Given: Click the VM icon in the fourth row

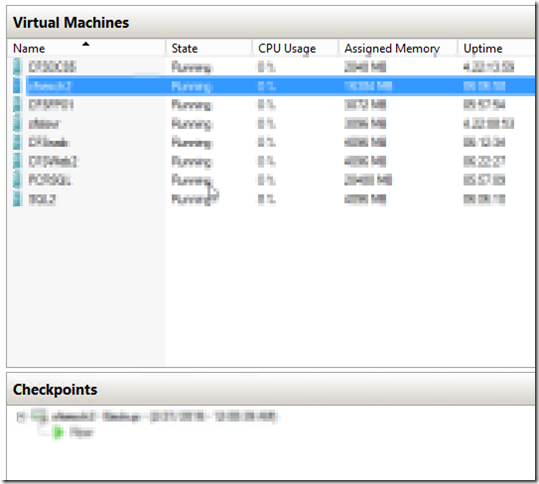Looking at the screenshot, I should (17, 123).
